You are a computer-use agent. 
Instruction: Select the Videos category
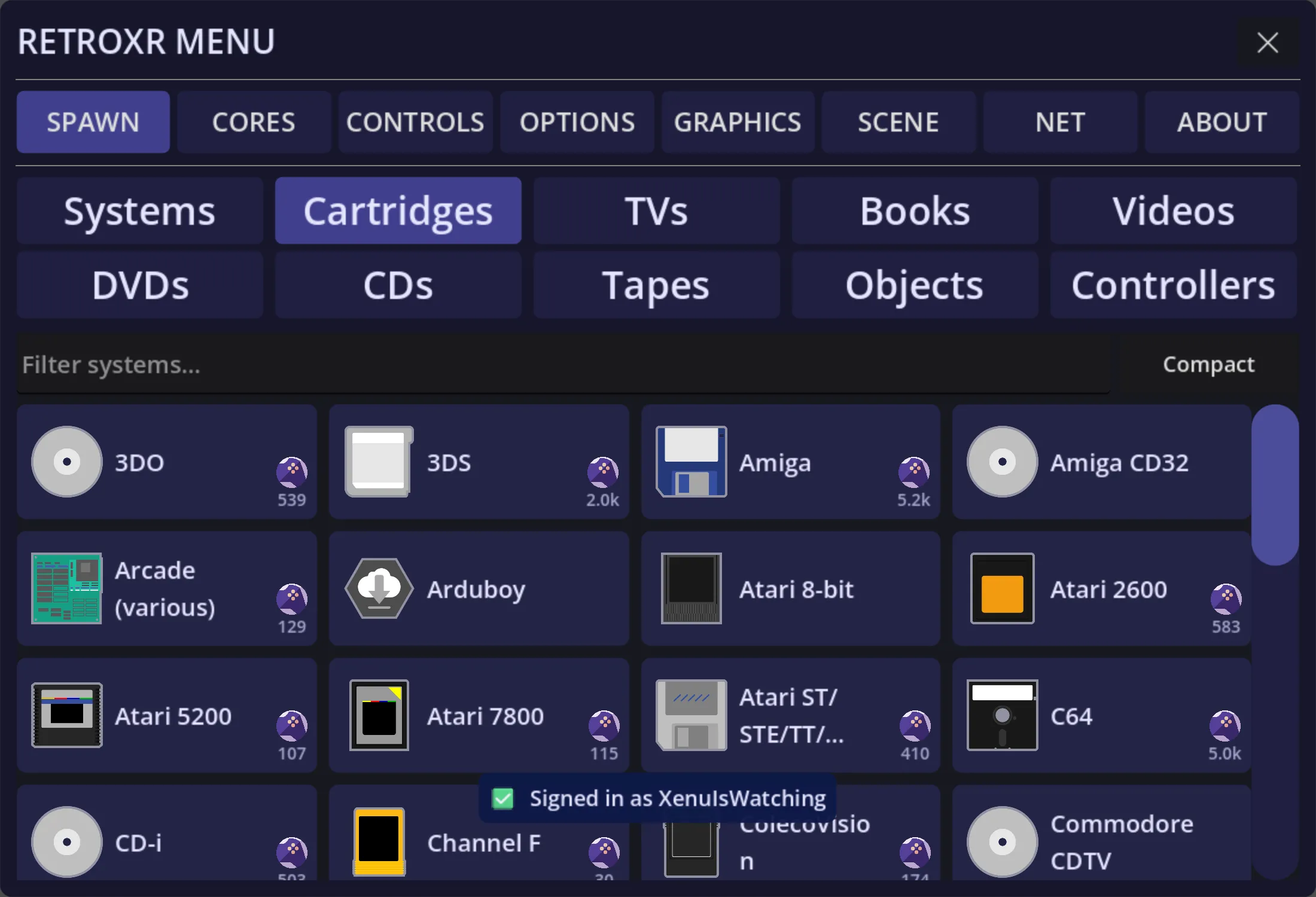[1174, 210]
